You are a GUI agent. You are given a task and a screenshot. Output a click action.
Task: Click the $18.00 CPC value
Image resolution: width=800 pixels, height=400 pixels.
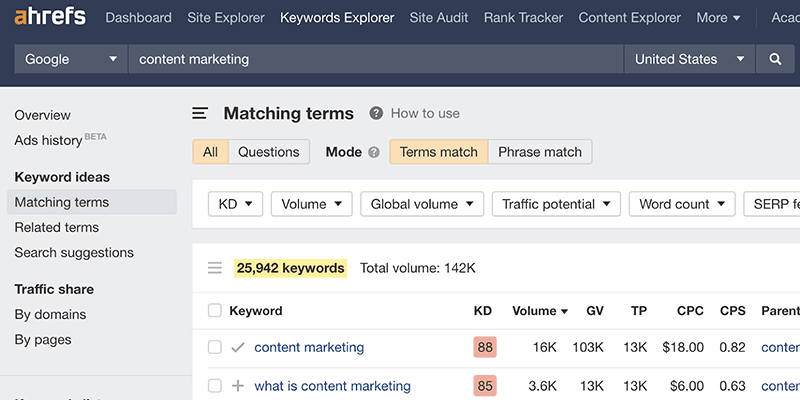tap(683, 347)
